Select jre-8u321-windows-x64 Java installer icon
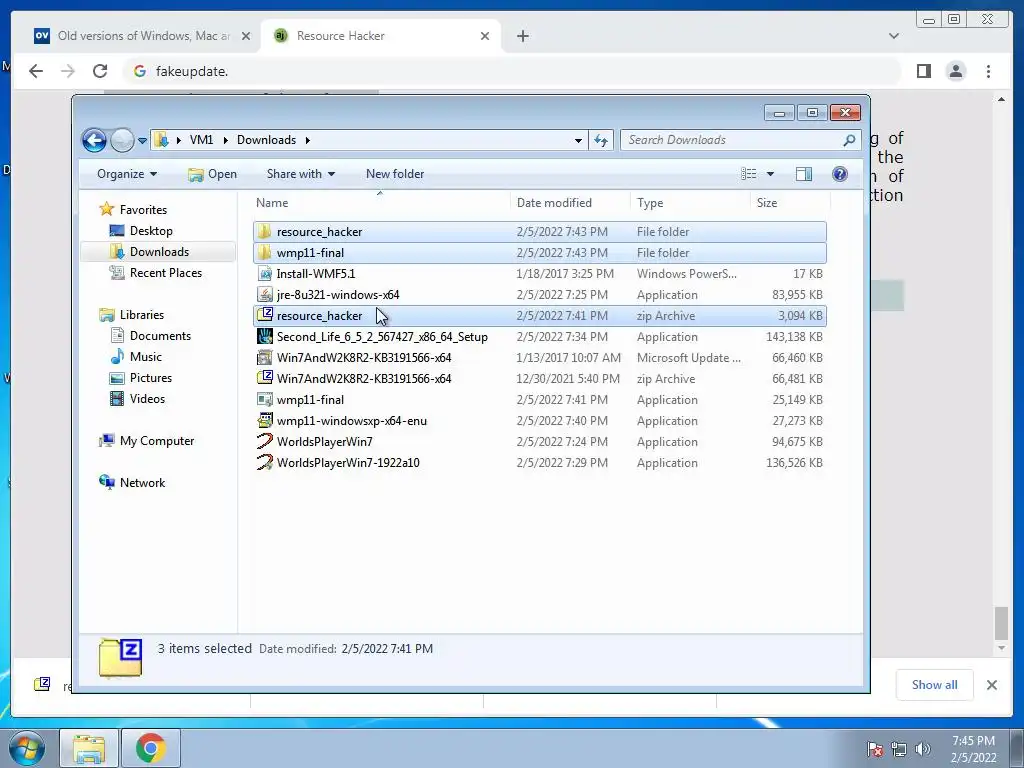This screenshot has width=1024, height=768. (264, 295)
